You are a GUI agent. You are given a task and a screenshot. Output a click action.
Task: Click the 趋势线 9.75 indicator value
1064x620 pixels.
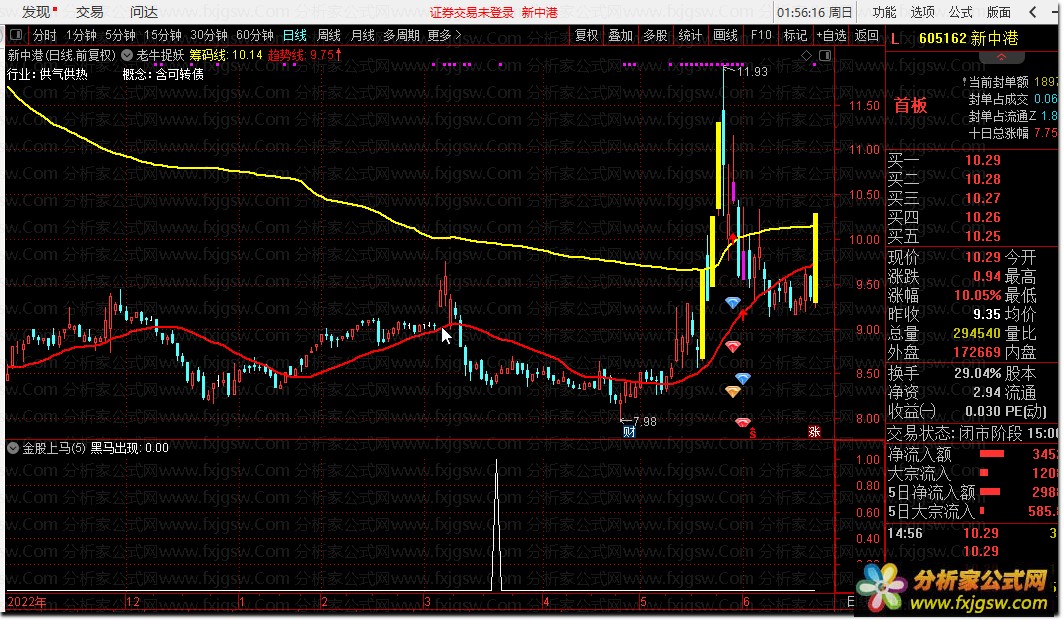[305, 56]
